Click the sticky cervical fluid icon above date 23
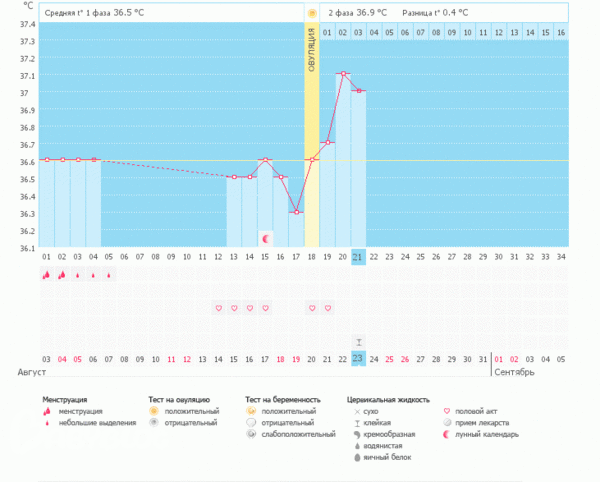The height and width of the screenshot is (482, 600). pos(358,342)
